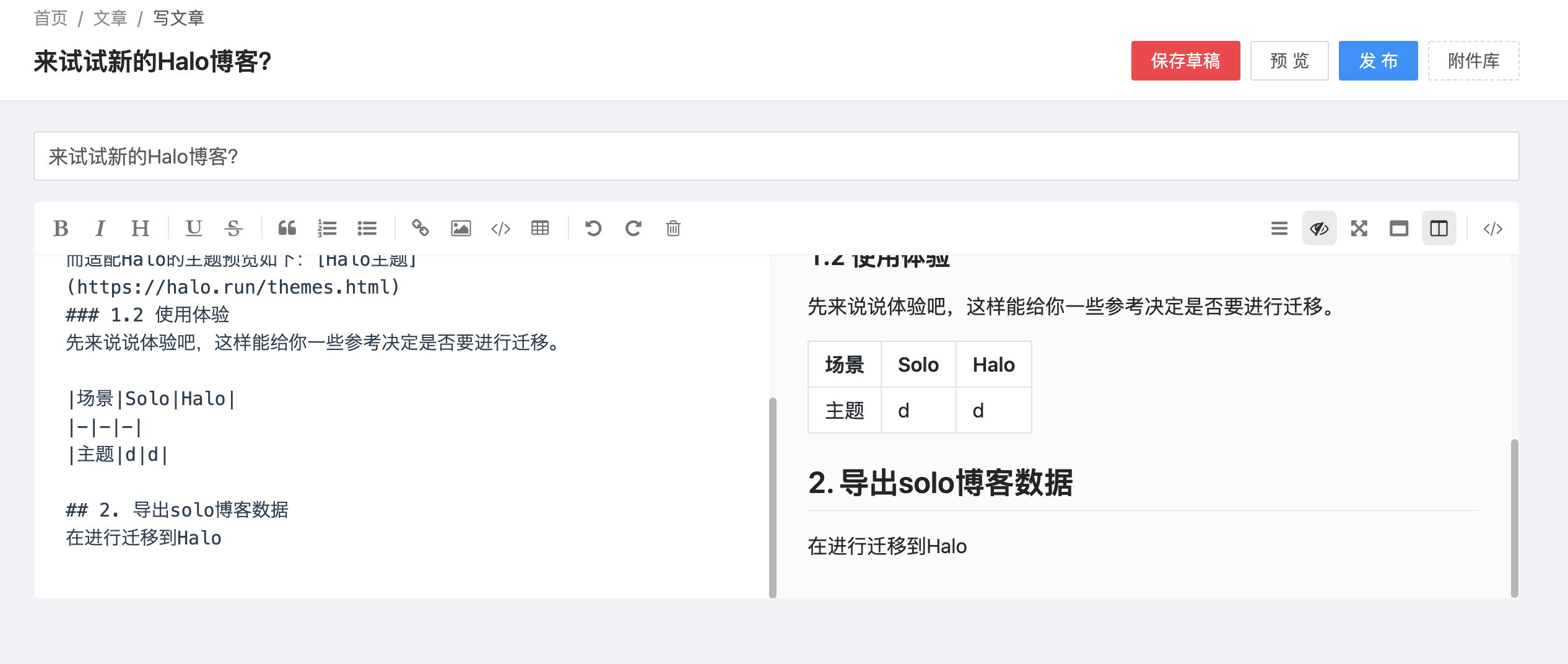Redo the last undone edit
The height and width of the screenshot is (664, 1568).
[x=633, y=229]
